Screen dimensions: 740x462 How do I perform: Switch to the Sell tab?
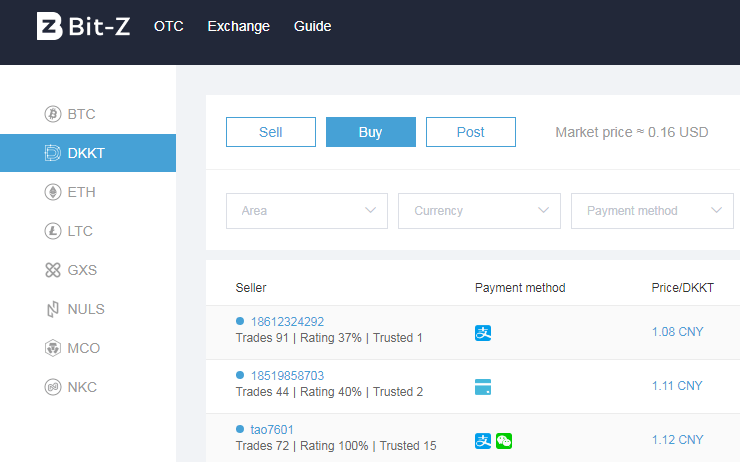click(271, 132)
